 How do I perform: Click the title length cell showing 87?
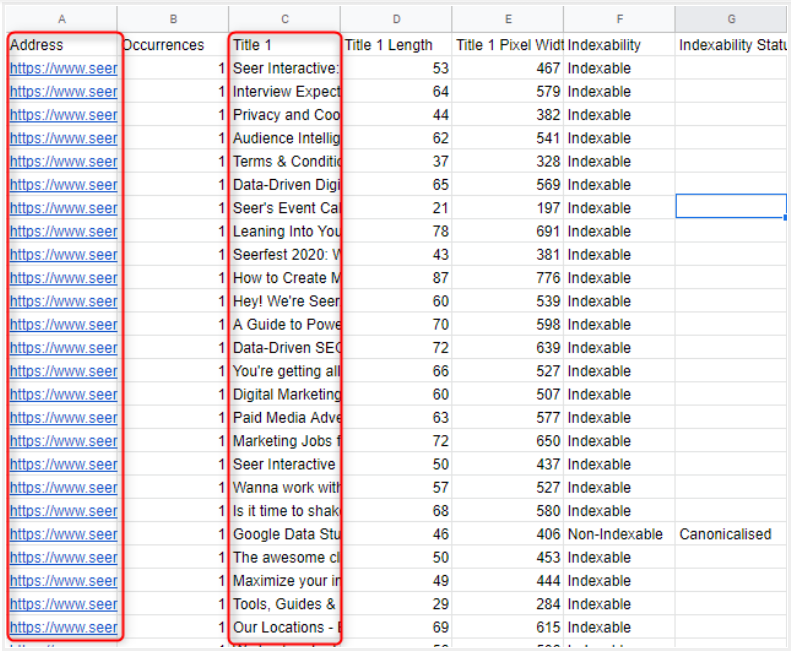click(x=396, y=278)
